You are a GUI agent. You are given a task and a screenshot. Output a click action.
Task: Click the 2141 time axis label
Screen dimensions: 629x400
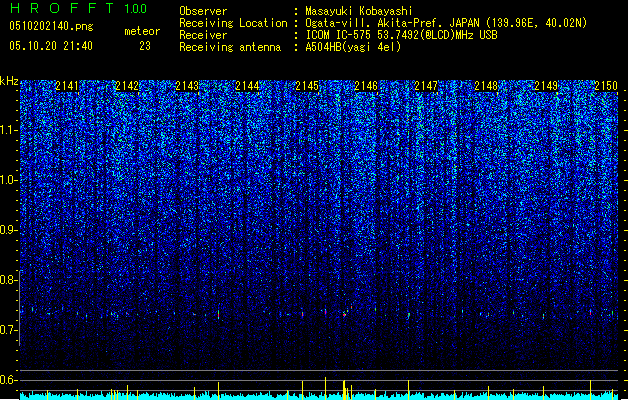[x=67, y=86]
